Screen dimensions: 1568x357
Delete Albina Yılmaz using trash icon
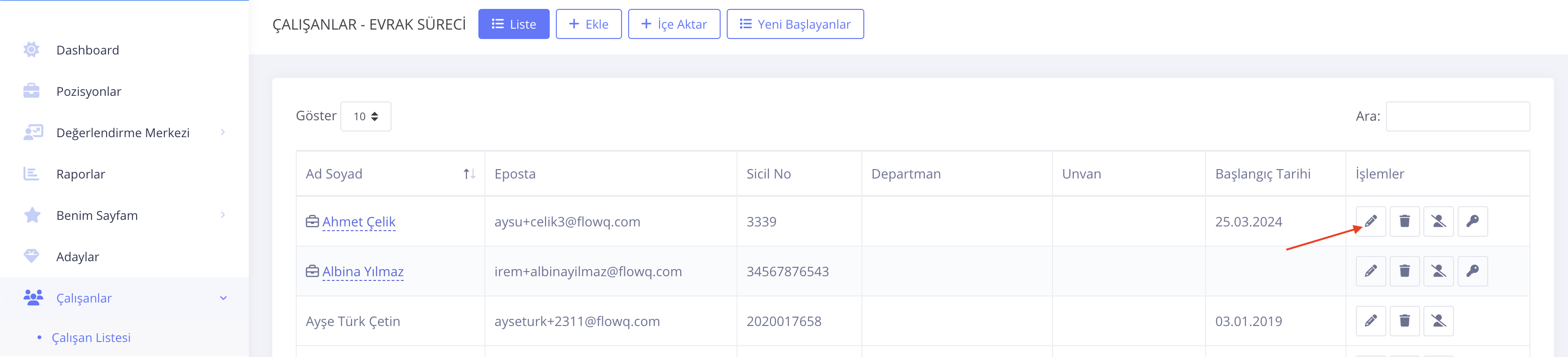[1404, 271]
